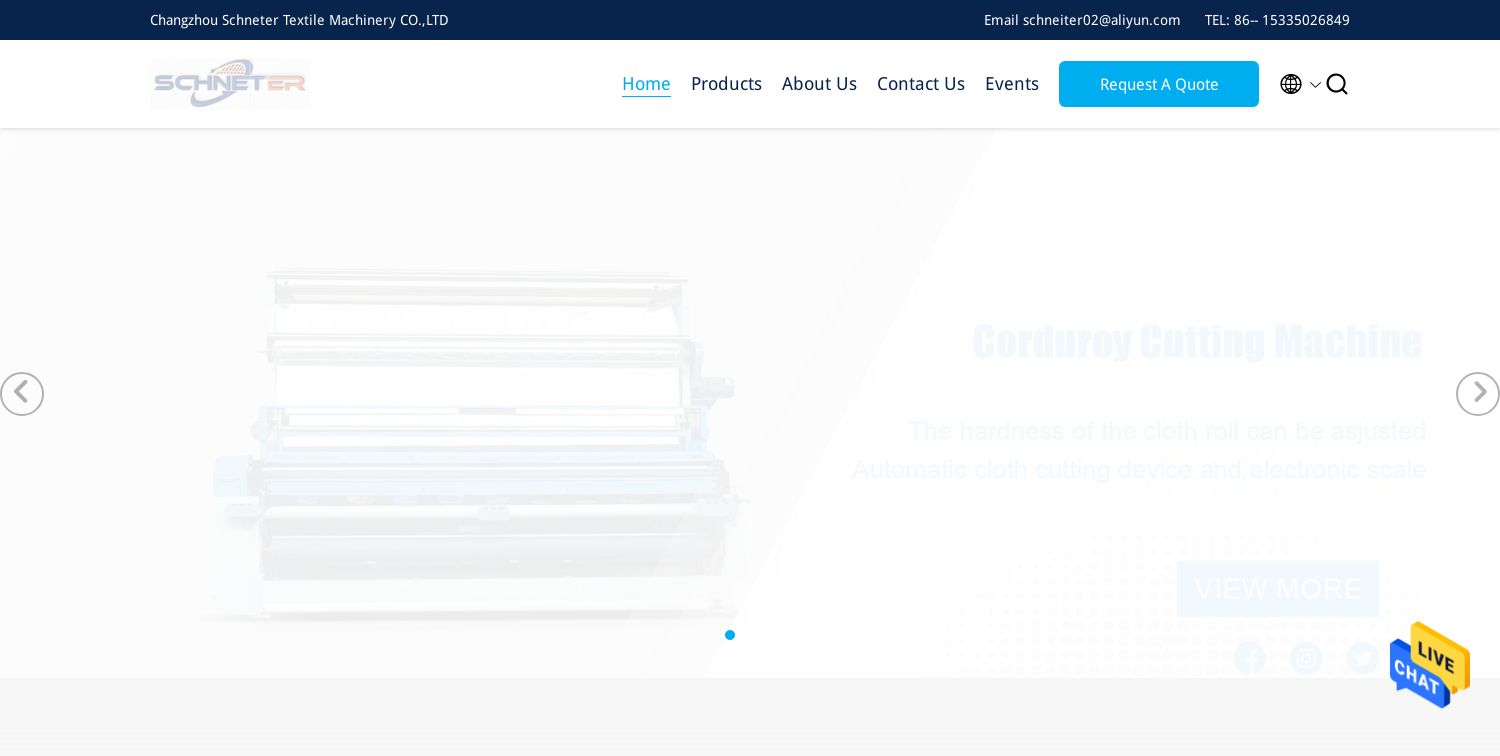Screen dimensions: 1500x756
Task: Open the Facebook social icon
Action: pyautogui.click(x=1249, y=658)
